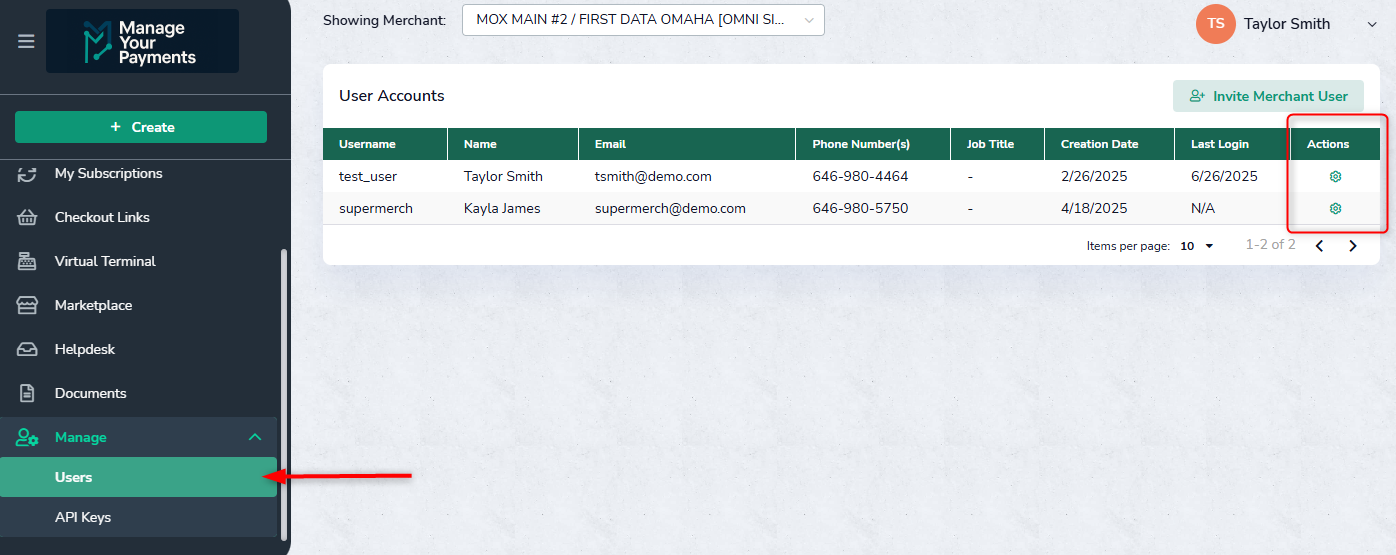1396x555 pixels.
Task: Click the hamburger menu icon
Action: tap(26, 42)
